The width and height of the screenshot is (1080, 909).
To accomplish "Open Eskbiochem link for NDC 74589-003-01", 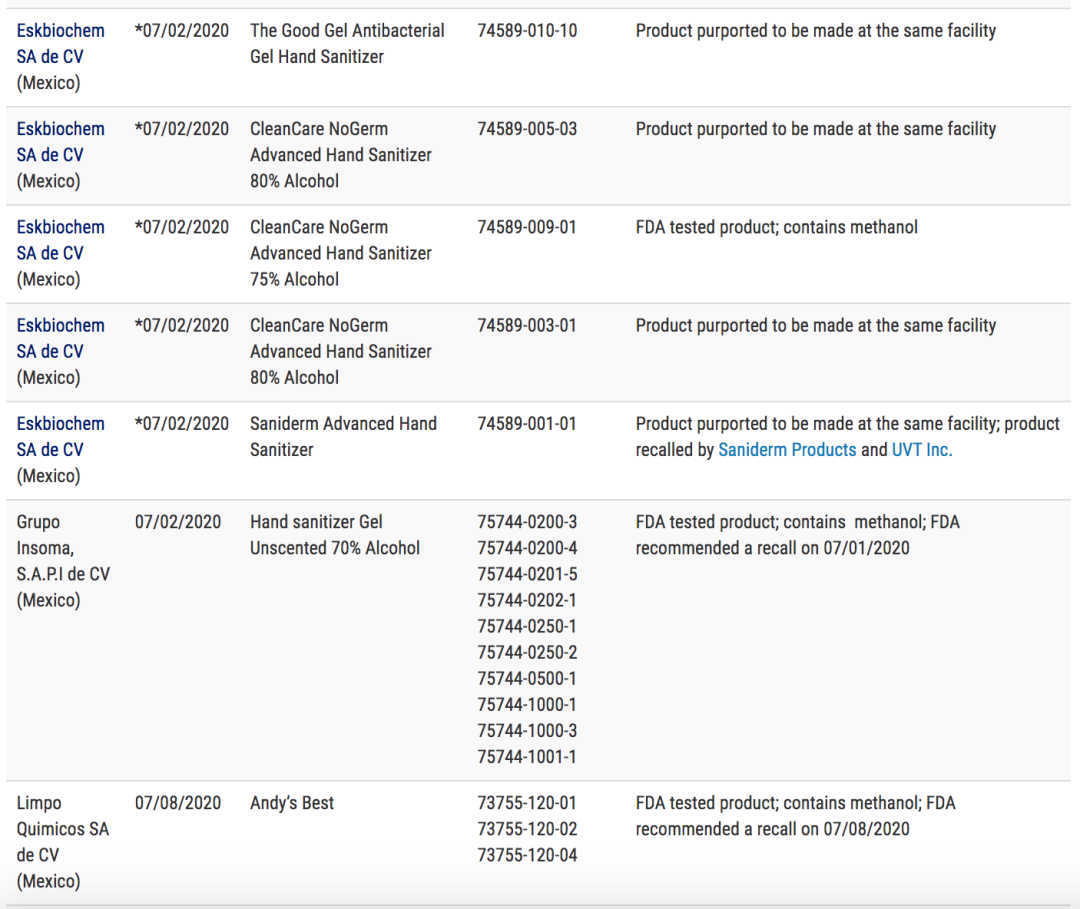I will [61, 338].
